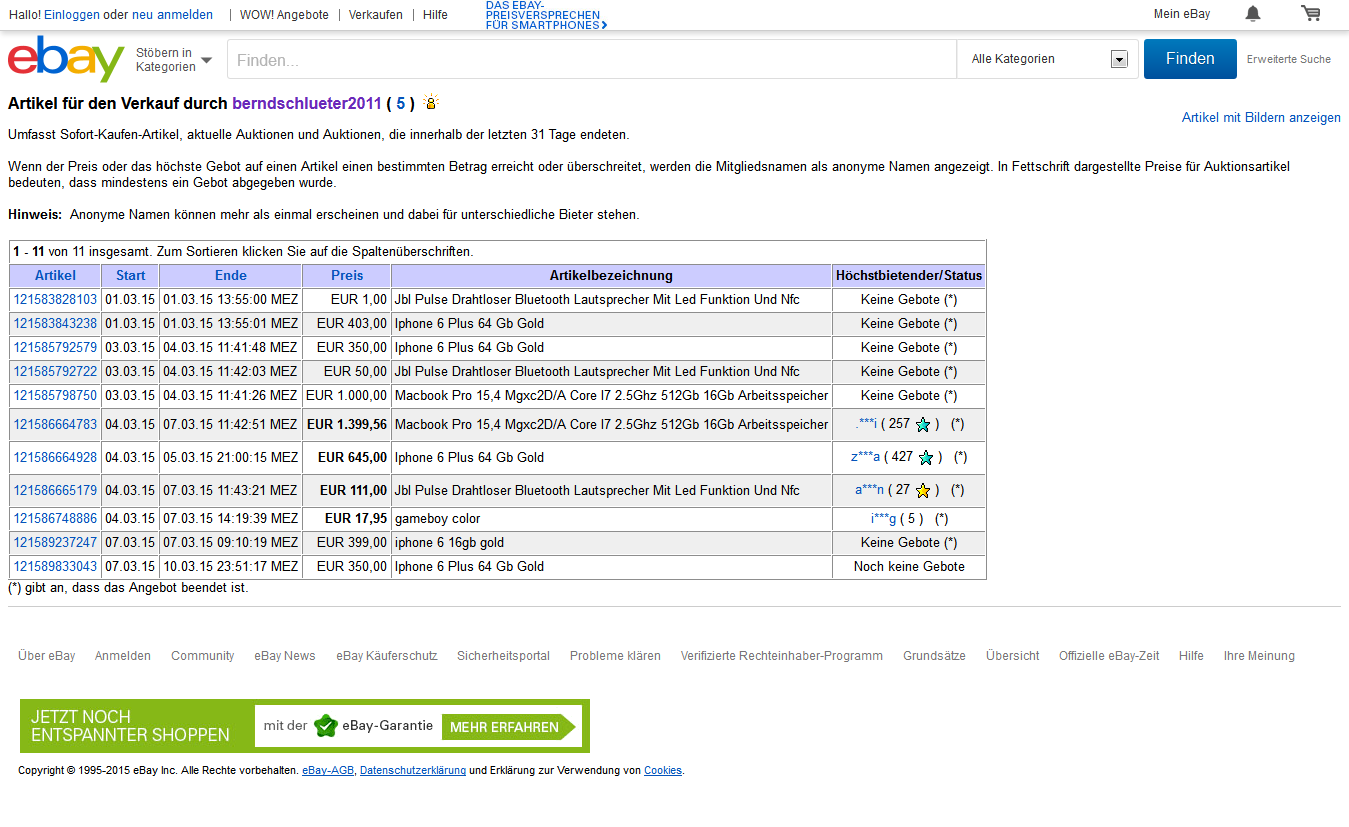
Task: Open seller profile berndschlueter2011
Action: [x=307, y=103]
